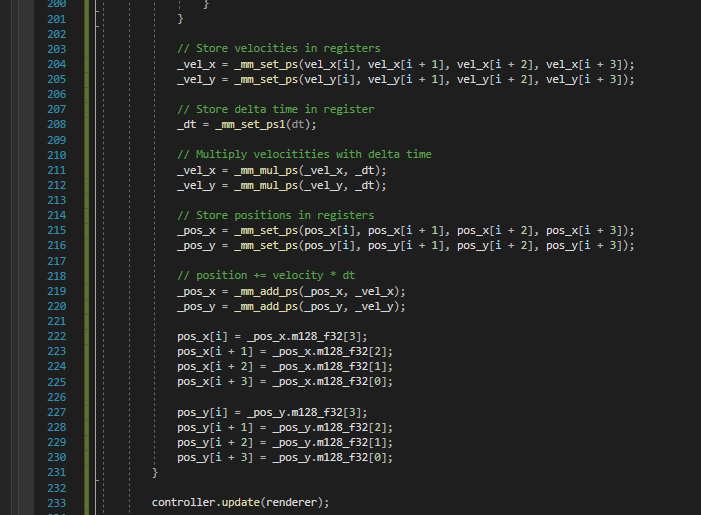Click "pos_y[i + 1] = _pos_y.m128_f32[2];"
Viewport: 701px width, 515px height.
(285, 427)
